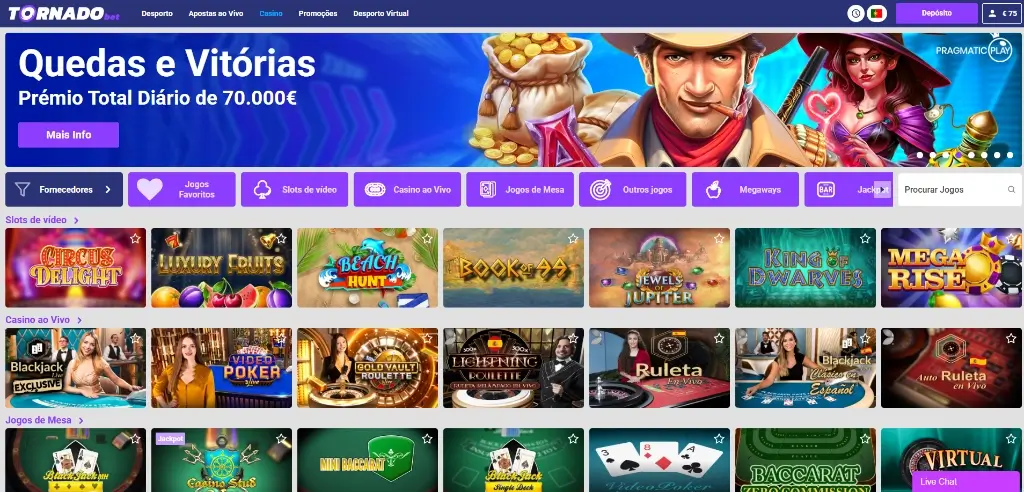Click the Mais Info banner button
1024x492 pixels.
pos(69,135)
